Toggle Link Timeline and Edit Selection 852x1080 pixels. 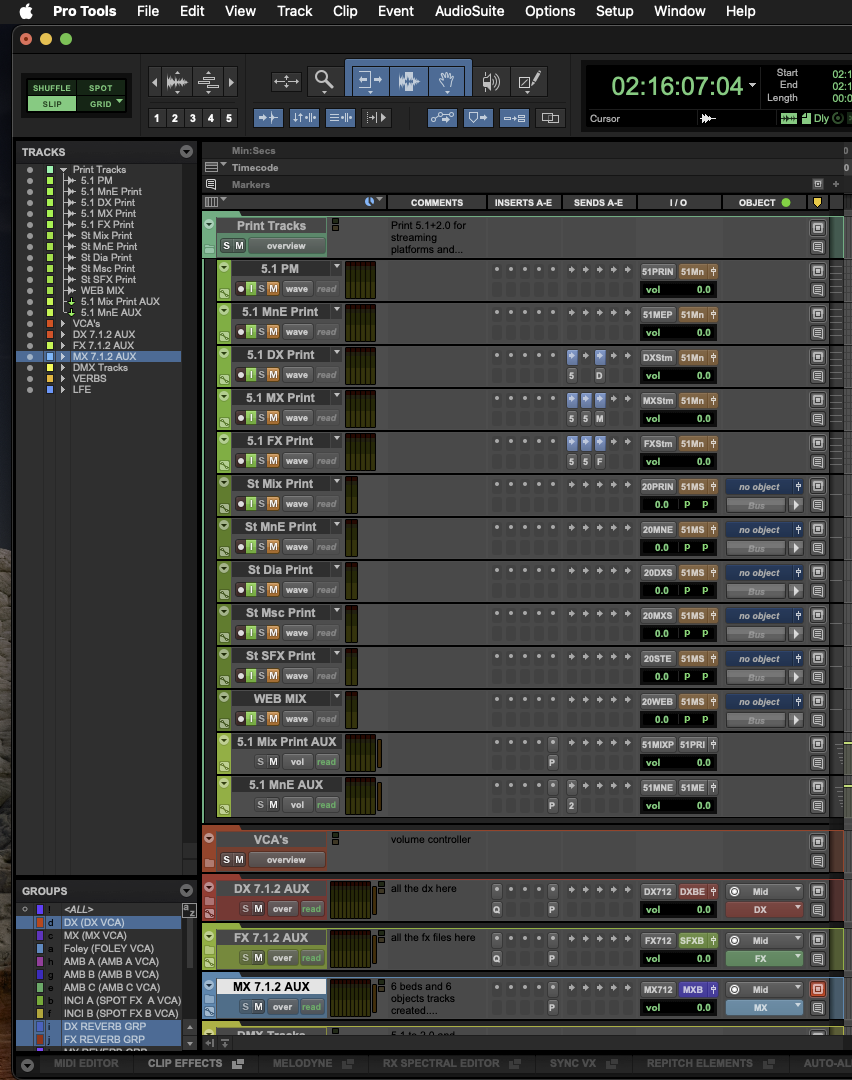coord(304,118)
